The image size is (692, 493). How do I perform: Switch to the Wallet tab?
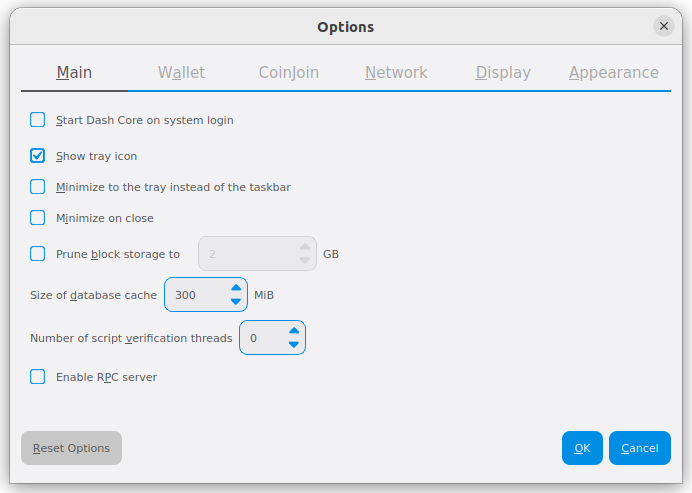(x=181, y=73)
